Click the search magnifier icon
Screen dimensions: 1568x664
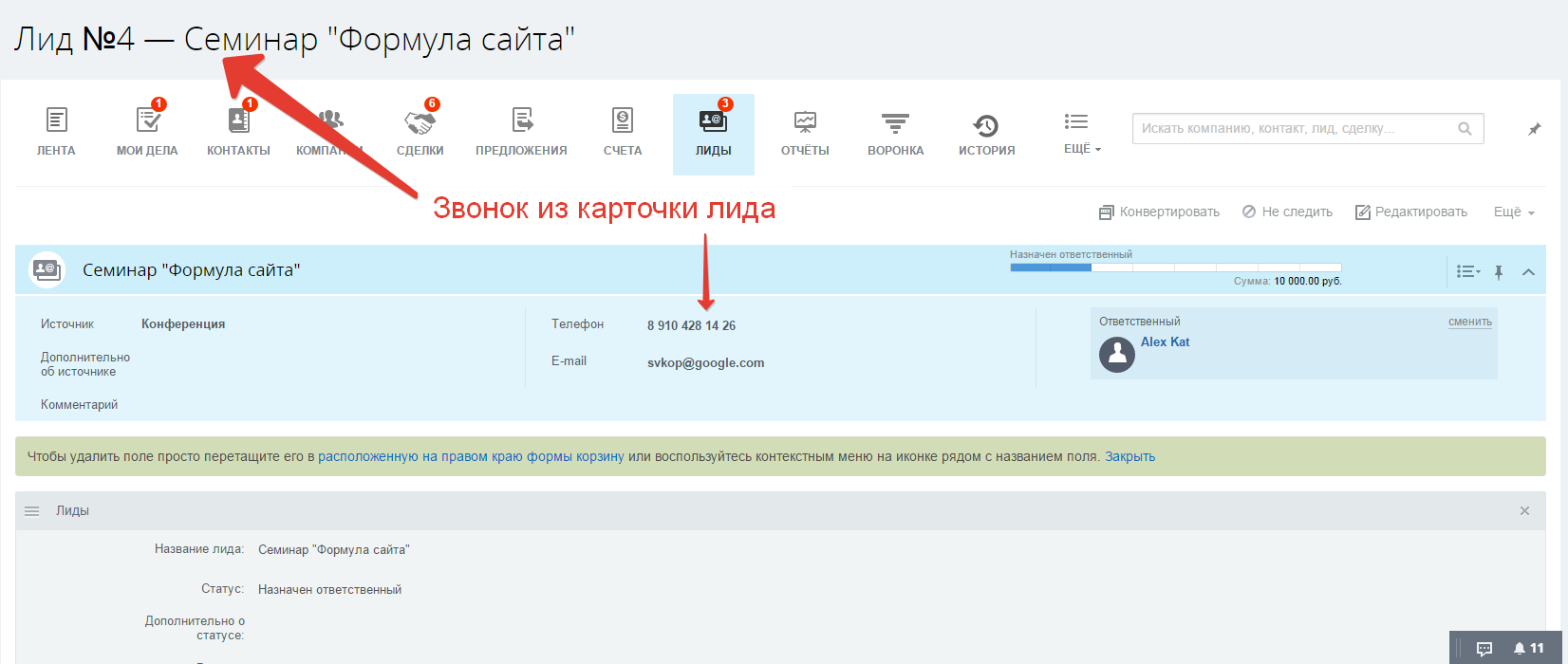pyautogui.click(x=1465, y=129)
